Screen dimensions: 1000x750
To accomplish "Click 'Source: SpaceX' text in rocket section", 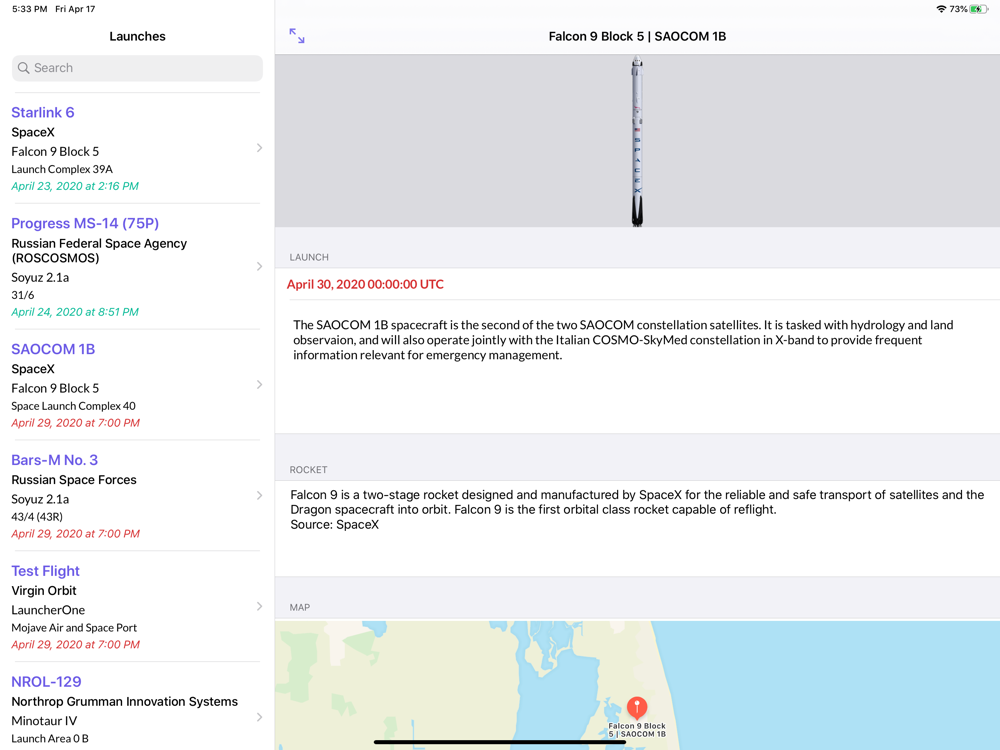I will pos(335,525).
